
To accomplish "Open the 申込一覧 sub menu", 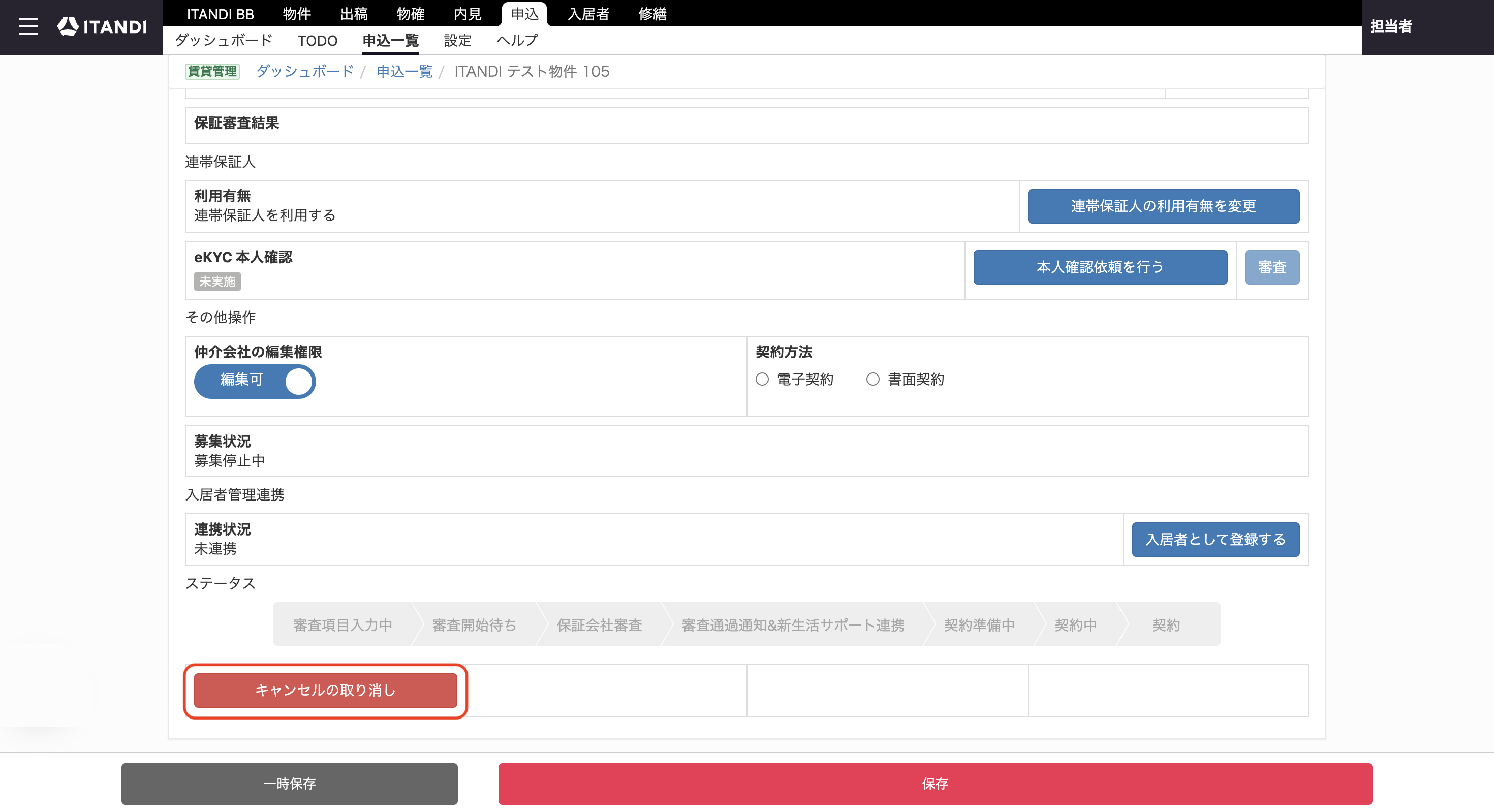I will pyautogui.click(x=390, y=41).
